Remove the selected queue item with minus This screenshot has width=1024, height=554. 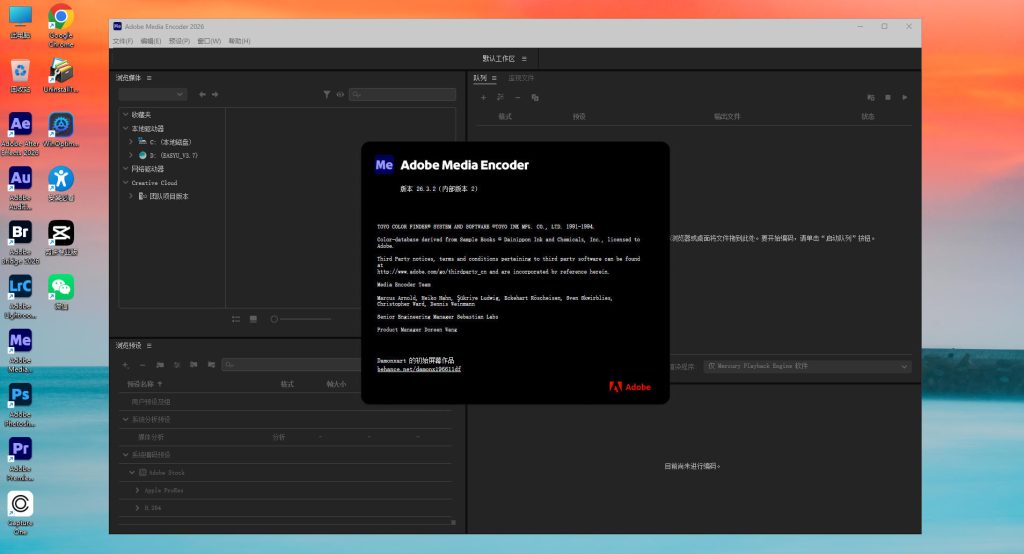pos(517,97)
